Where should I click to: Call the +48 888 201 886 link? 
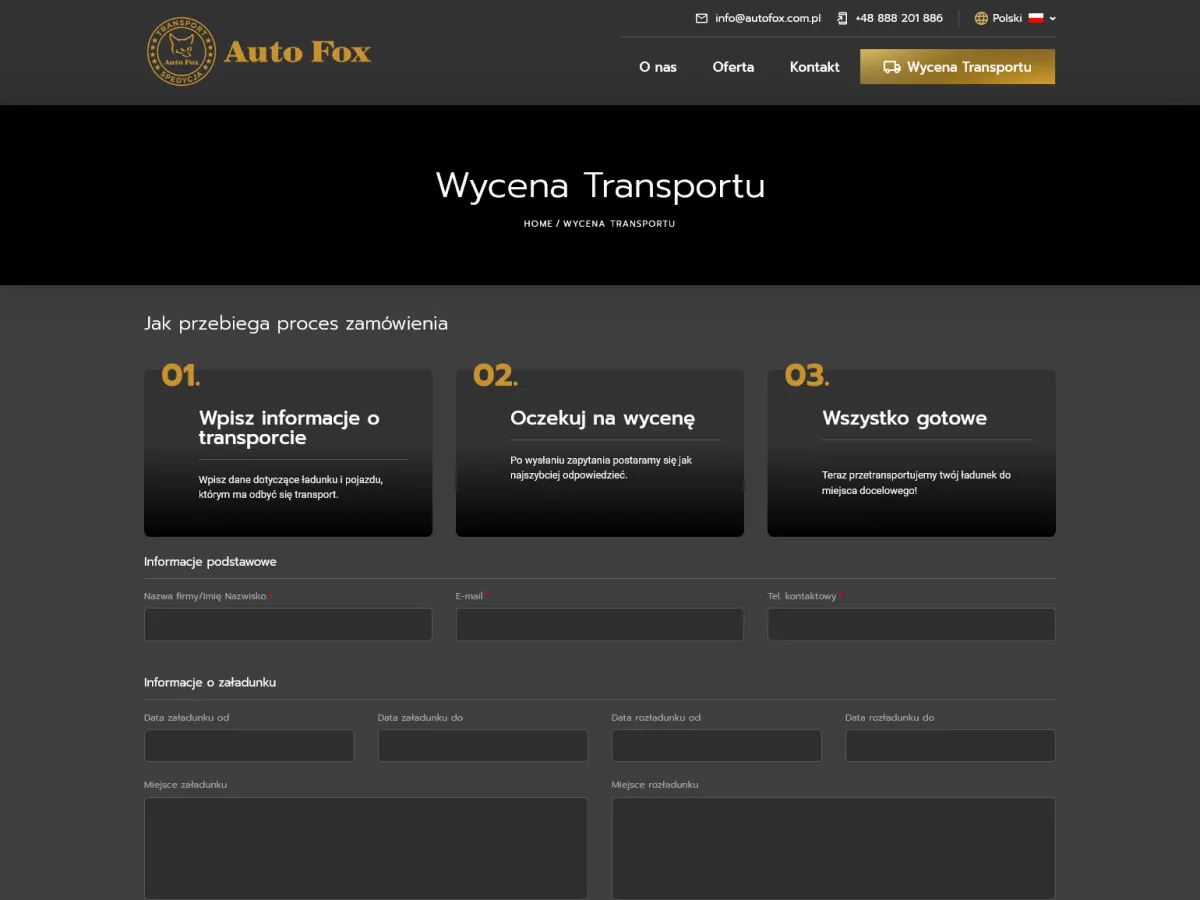point(898,18)
